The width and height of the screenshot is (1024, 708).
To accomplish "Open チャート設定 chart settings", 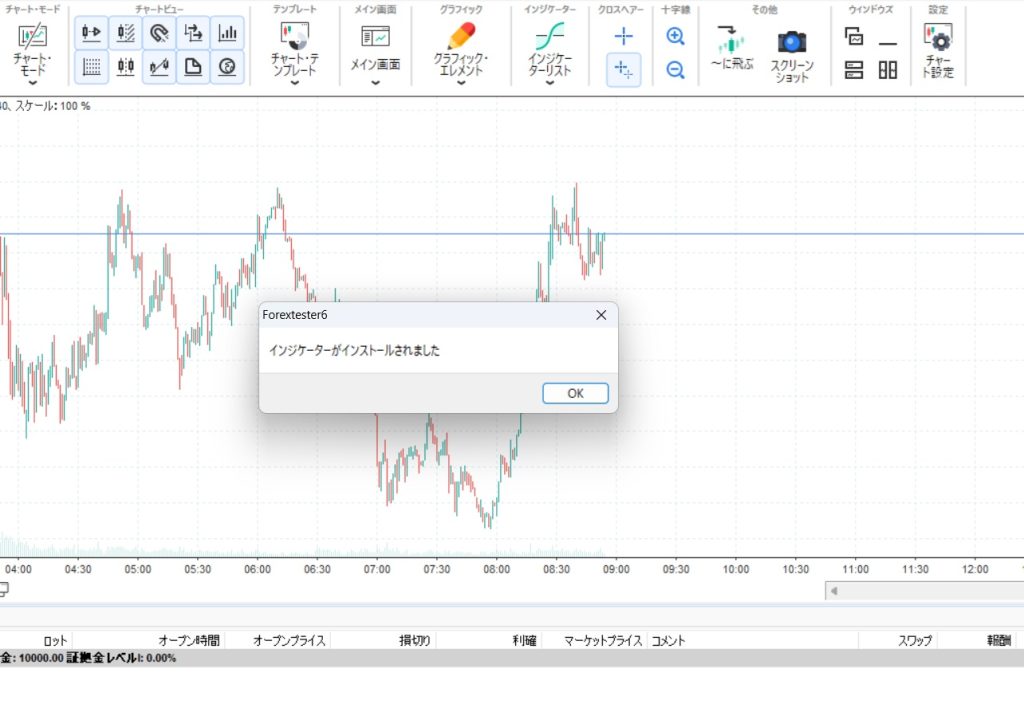I will pos(938,50).
